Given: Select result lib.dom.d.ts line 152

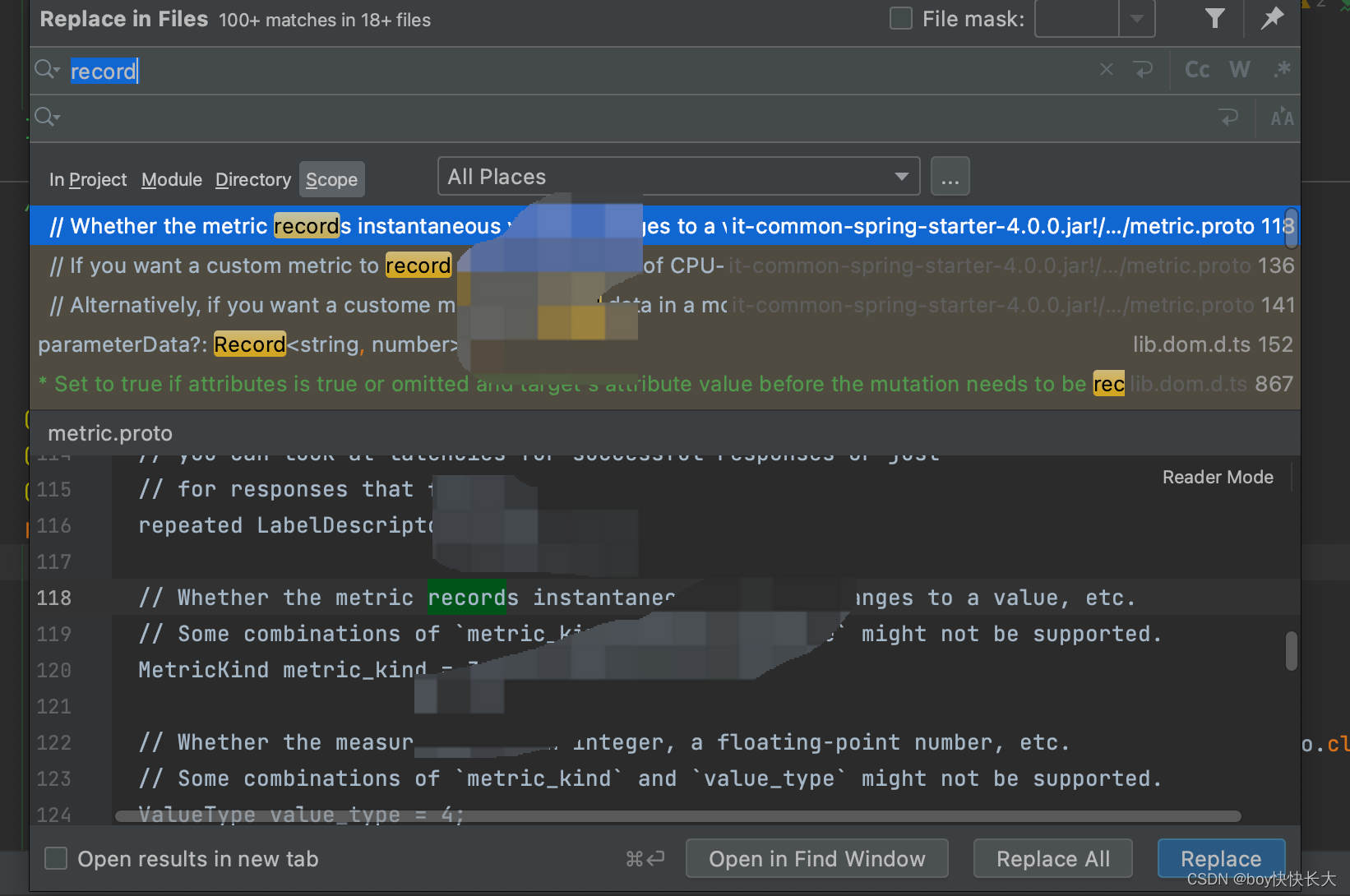Looking at the screenshot, I should click(664, 344).
